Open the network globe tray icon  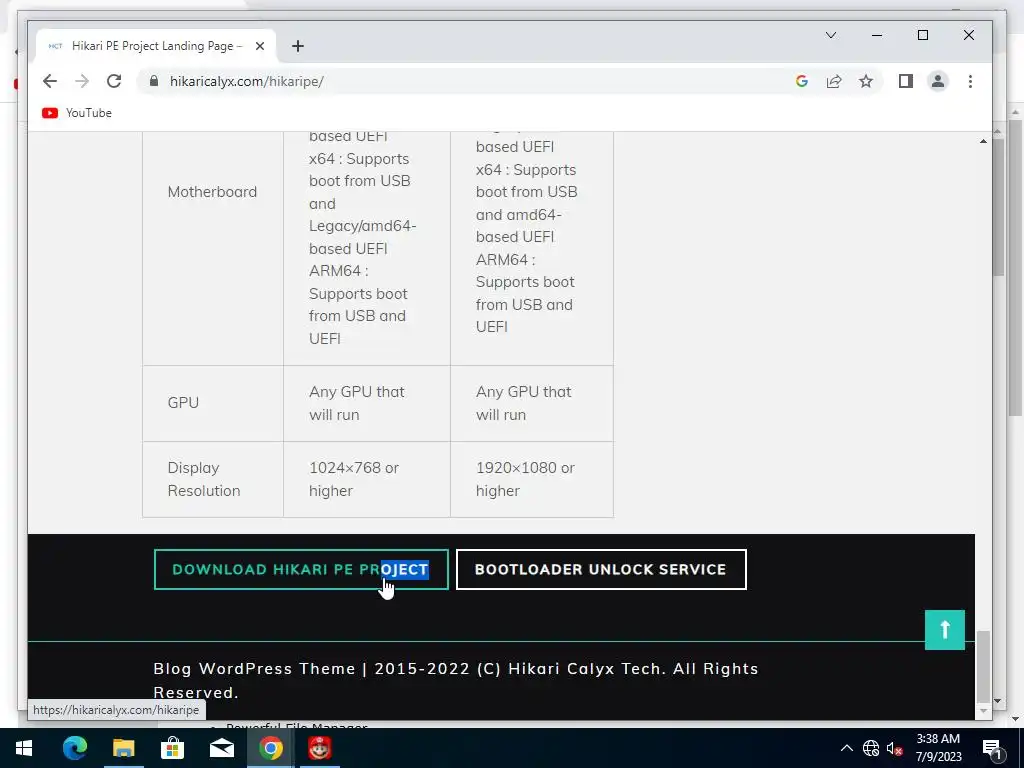(x=871, y=748)
